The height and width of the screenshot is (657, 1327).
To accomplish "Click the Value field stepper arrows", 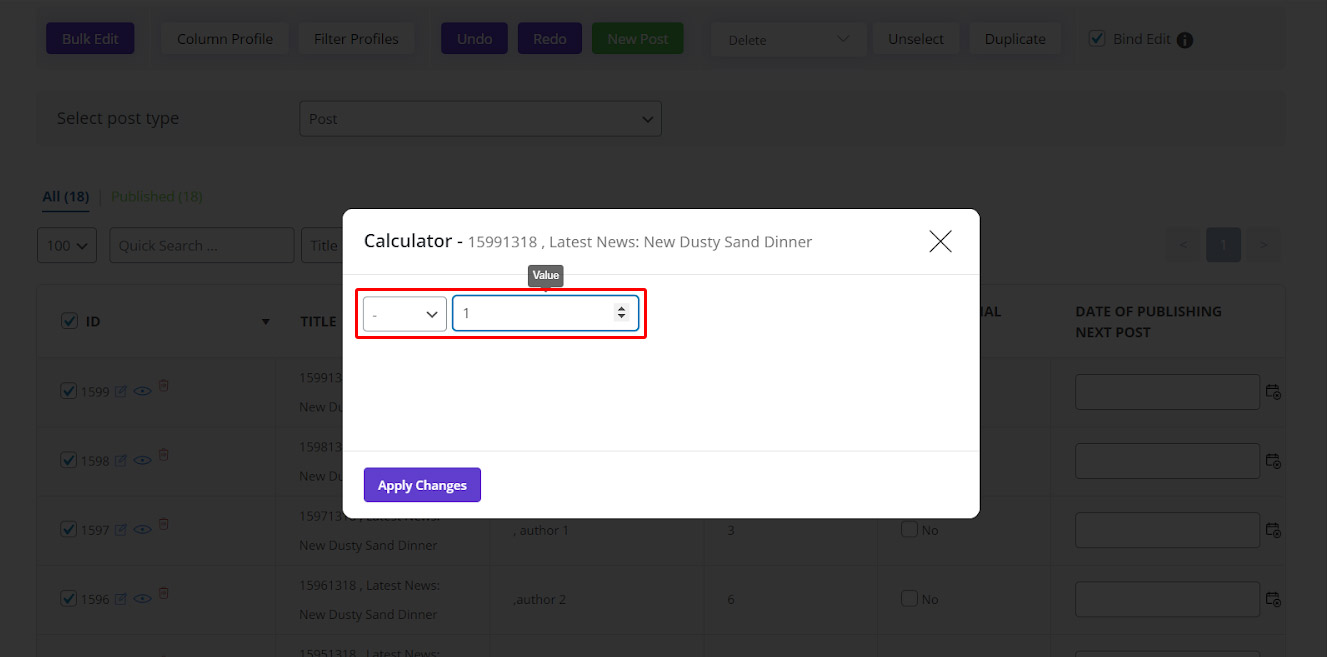I will pyautogui.click(x=621, y=313).
